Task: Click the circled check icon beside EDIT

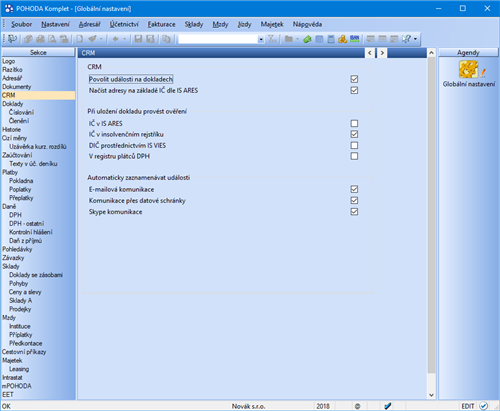Action: coord(484,406)
